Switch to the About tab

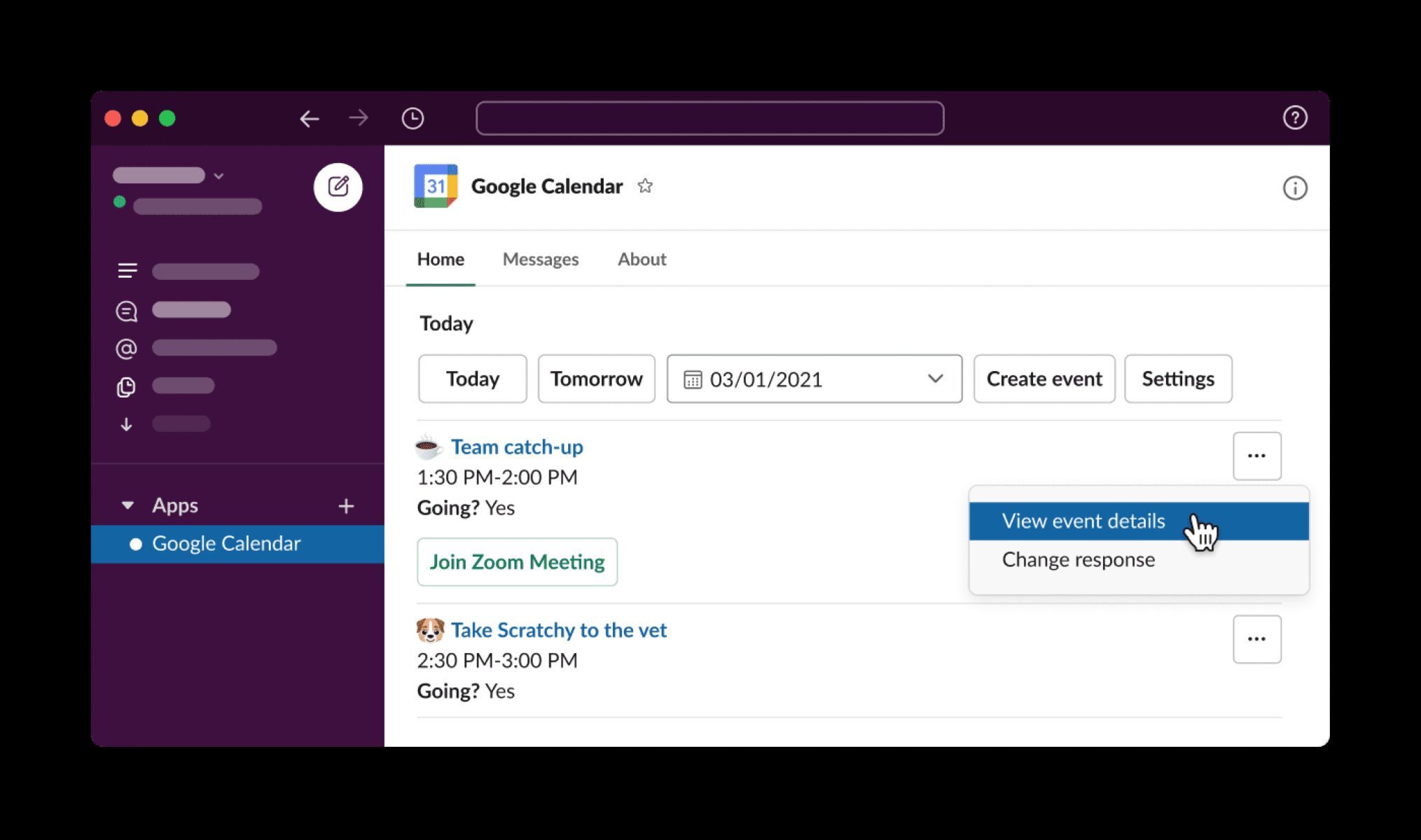[641, 259]
